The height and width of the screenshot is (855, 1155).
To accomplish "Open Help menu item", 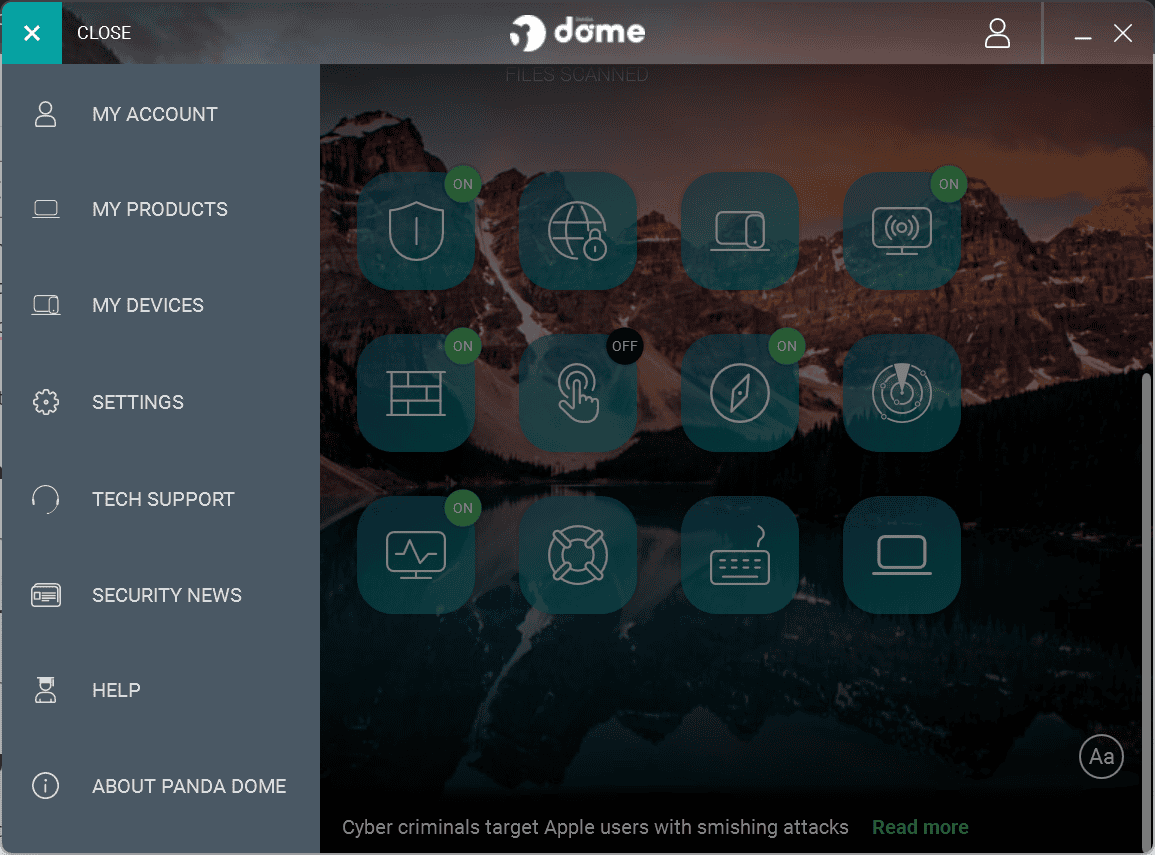I will click(161, 690).
